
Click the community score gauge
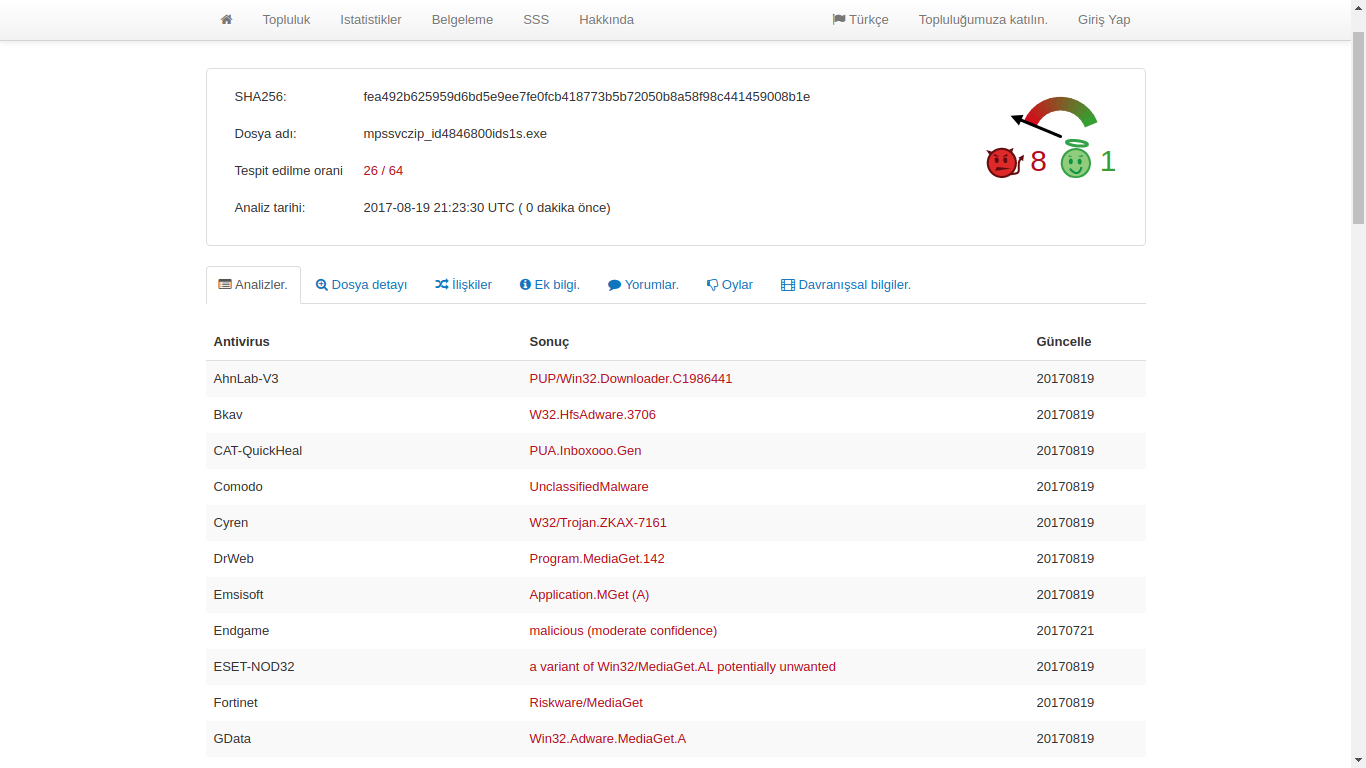[x=1054, y=117]
